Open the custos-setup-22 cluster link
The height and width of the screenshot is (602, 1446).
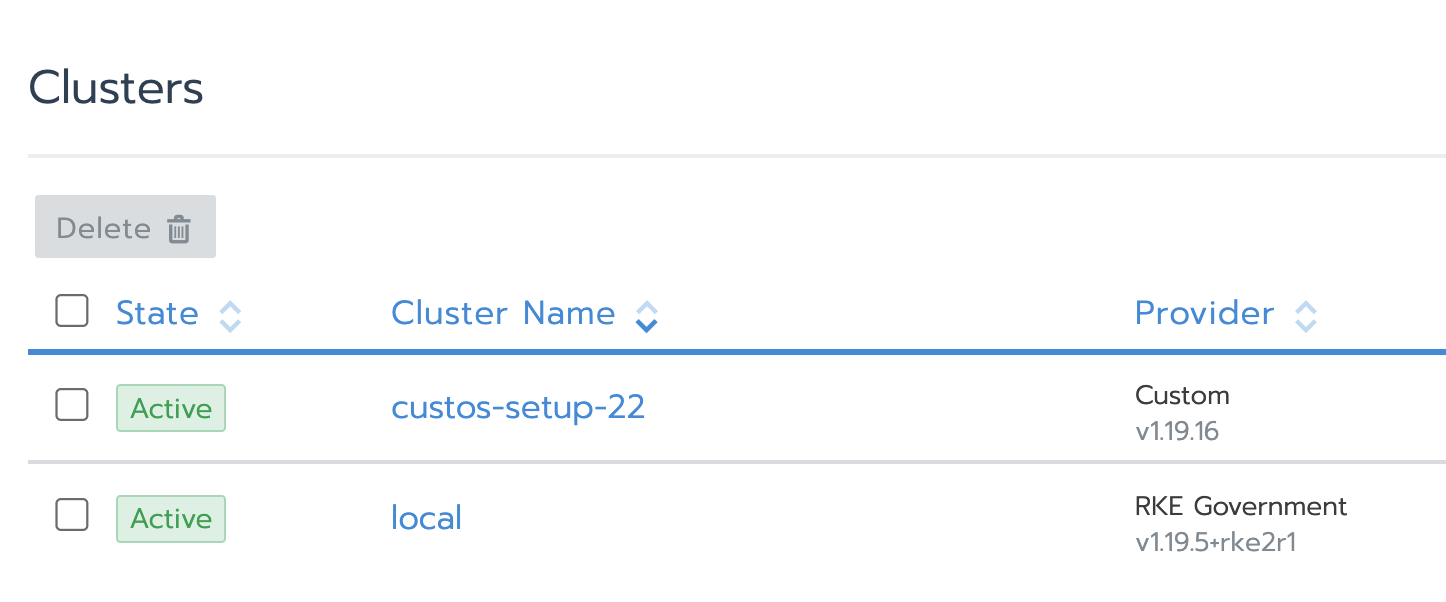coord(518,408)
